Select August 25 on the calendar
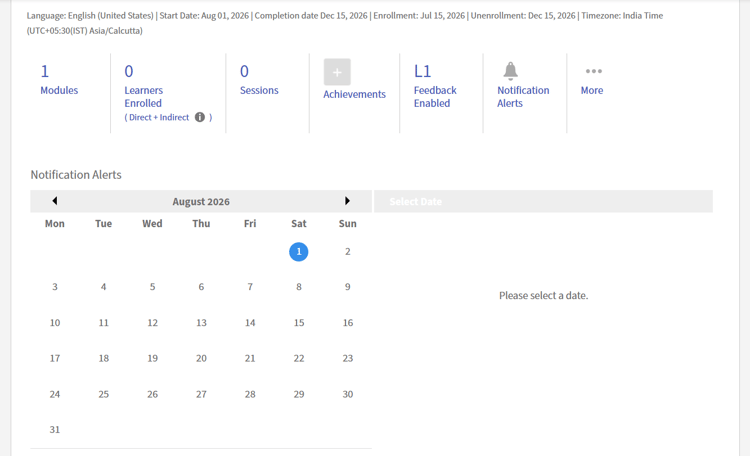750x456 pixels. 103,394
